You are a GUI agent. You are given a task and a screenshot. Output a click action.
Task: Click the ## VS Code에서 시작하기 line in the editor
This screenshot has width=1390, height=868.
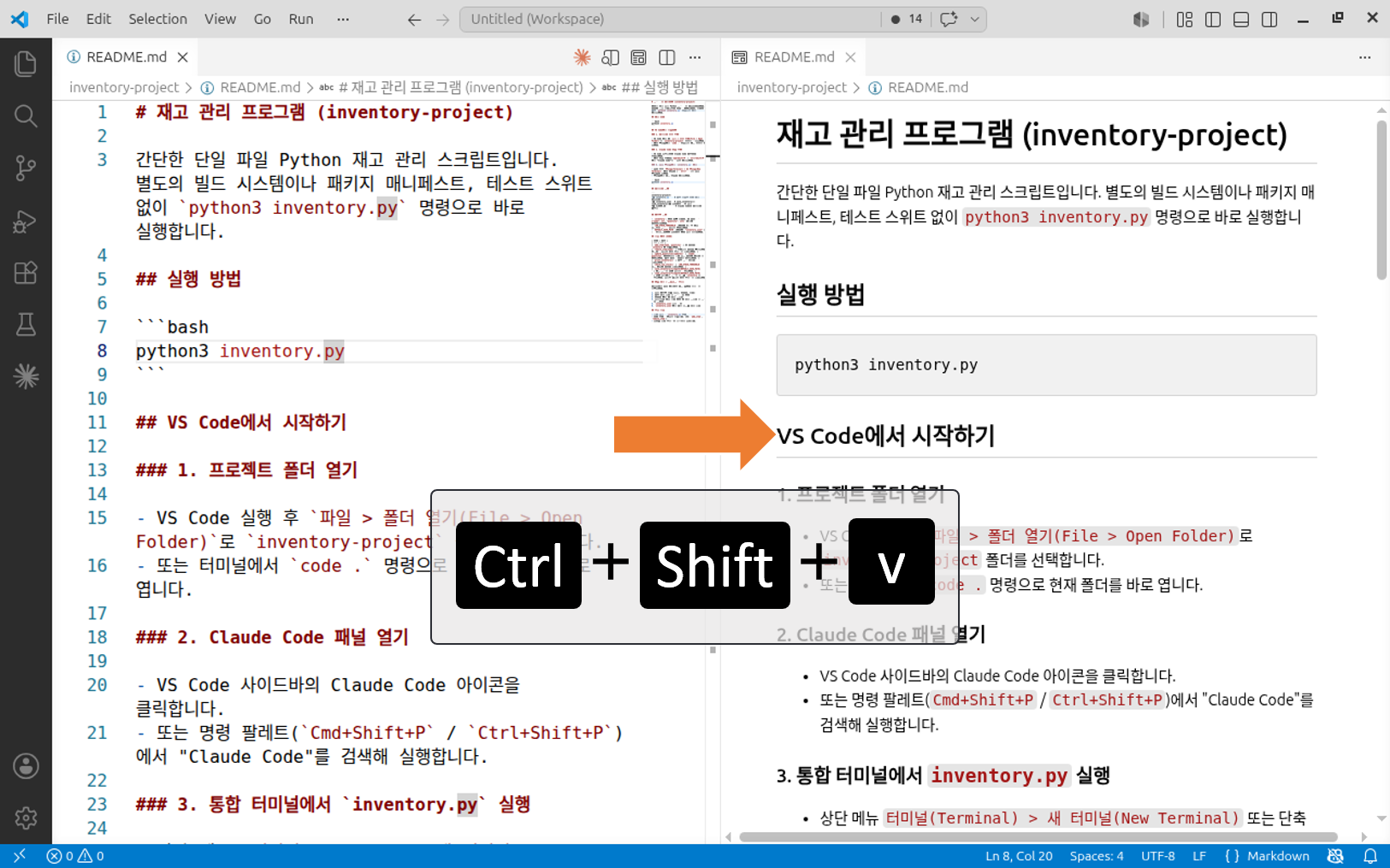[241, 422]
